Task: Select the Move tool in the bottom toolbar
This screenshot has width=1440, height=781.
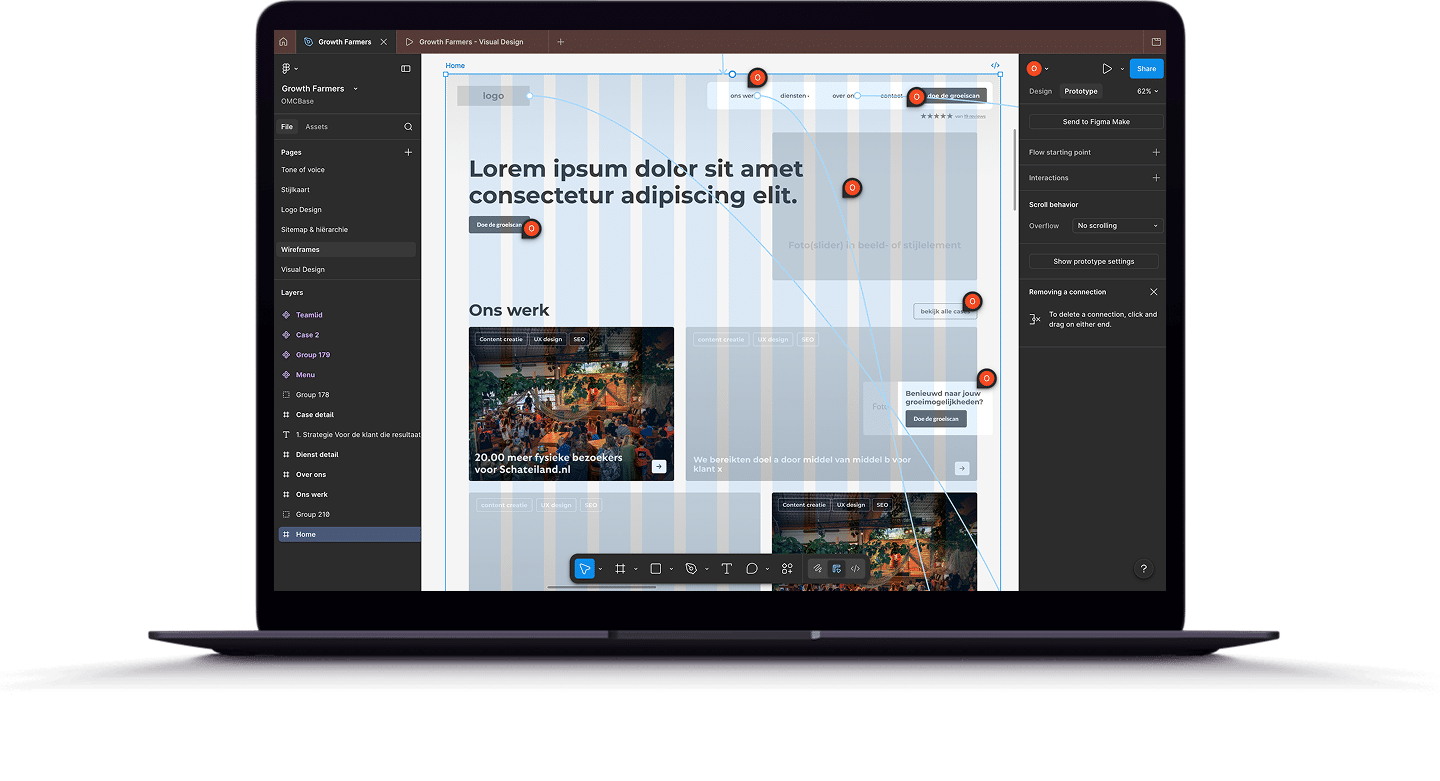Action: (x=585, y=569)
